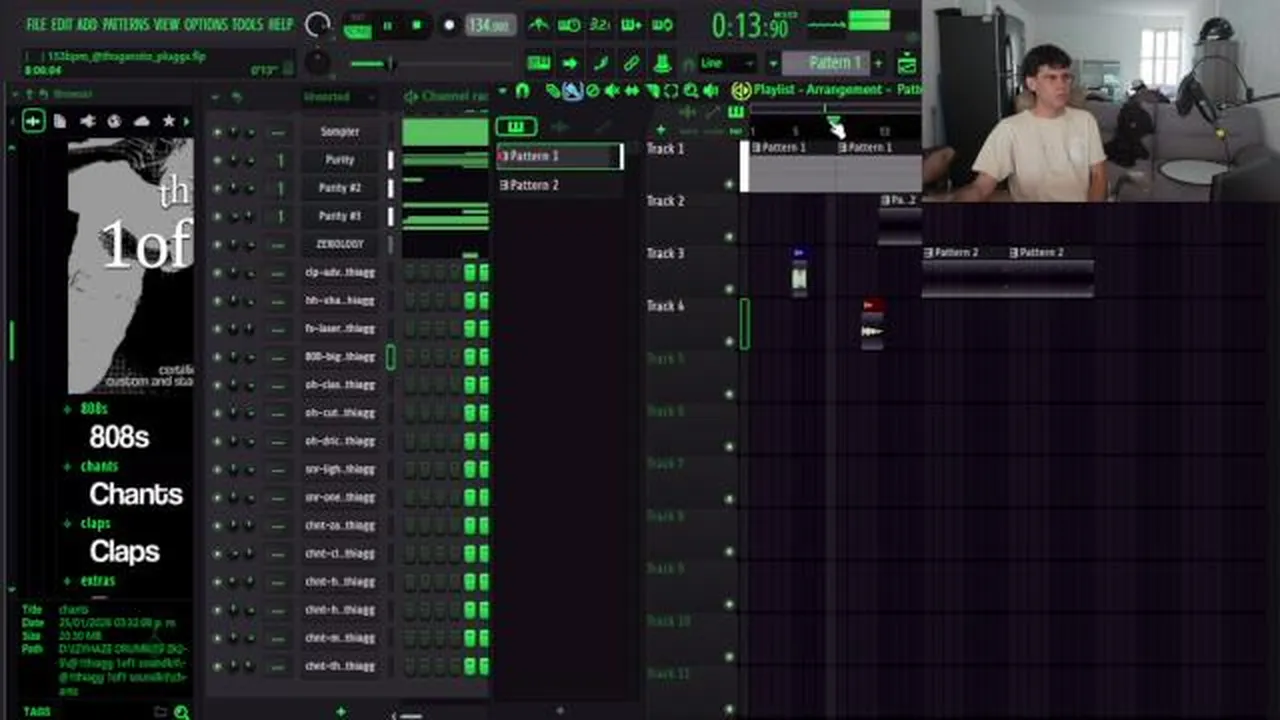Toggle the playlist magnet snap icon
Screen dimensions: 1280x720
point(522,91)
